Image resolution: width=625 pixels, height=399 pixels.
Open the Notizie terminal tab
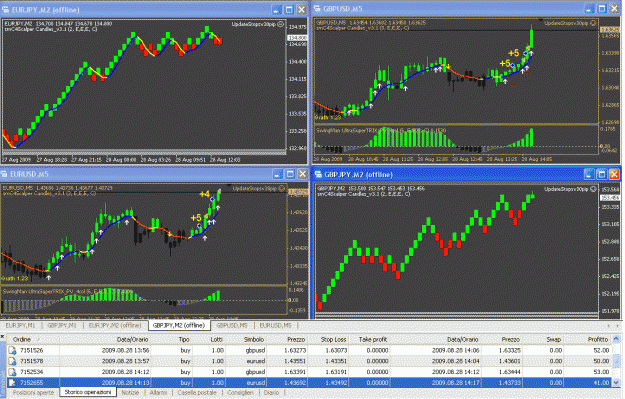point(130,393)
